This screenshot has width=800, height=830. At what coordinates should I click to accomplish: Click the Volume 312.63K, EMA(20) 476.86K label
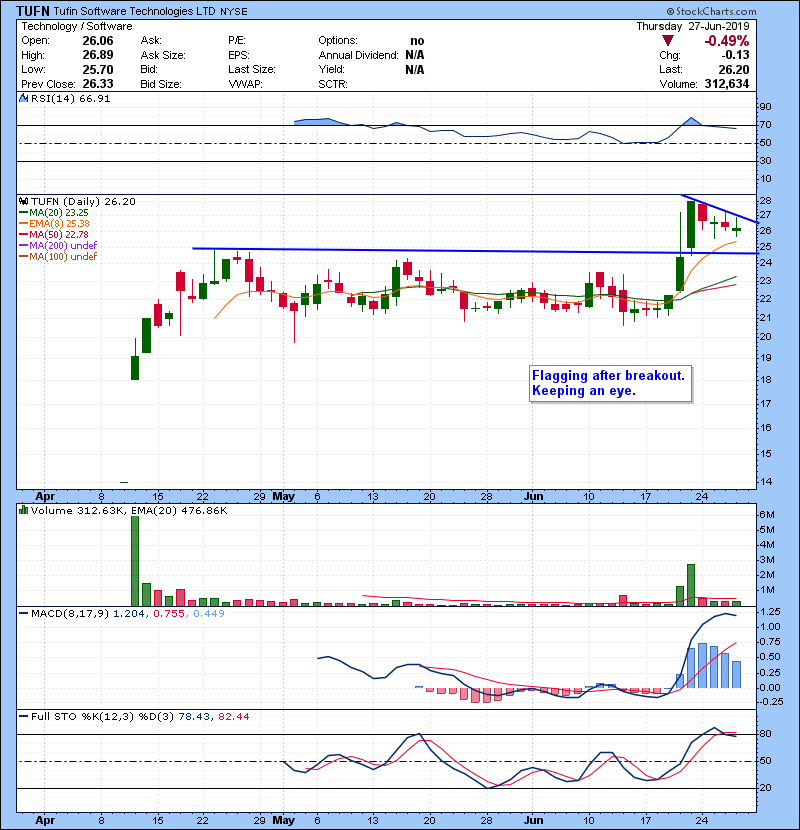pyautogui.click(x=129, y=510)
